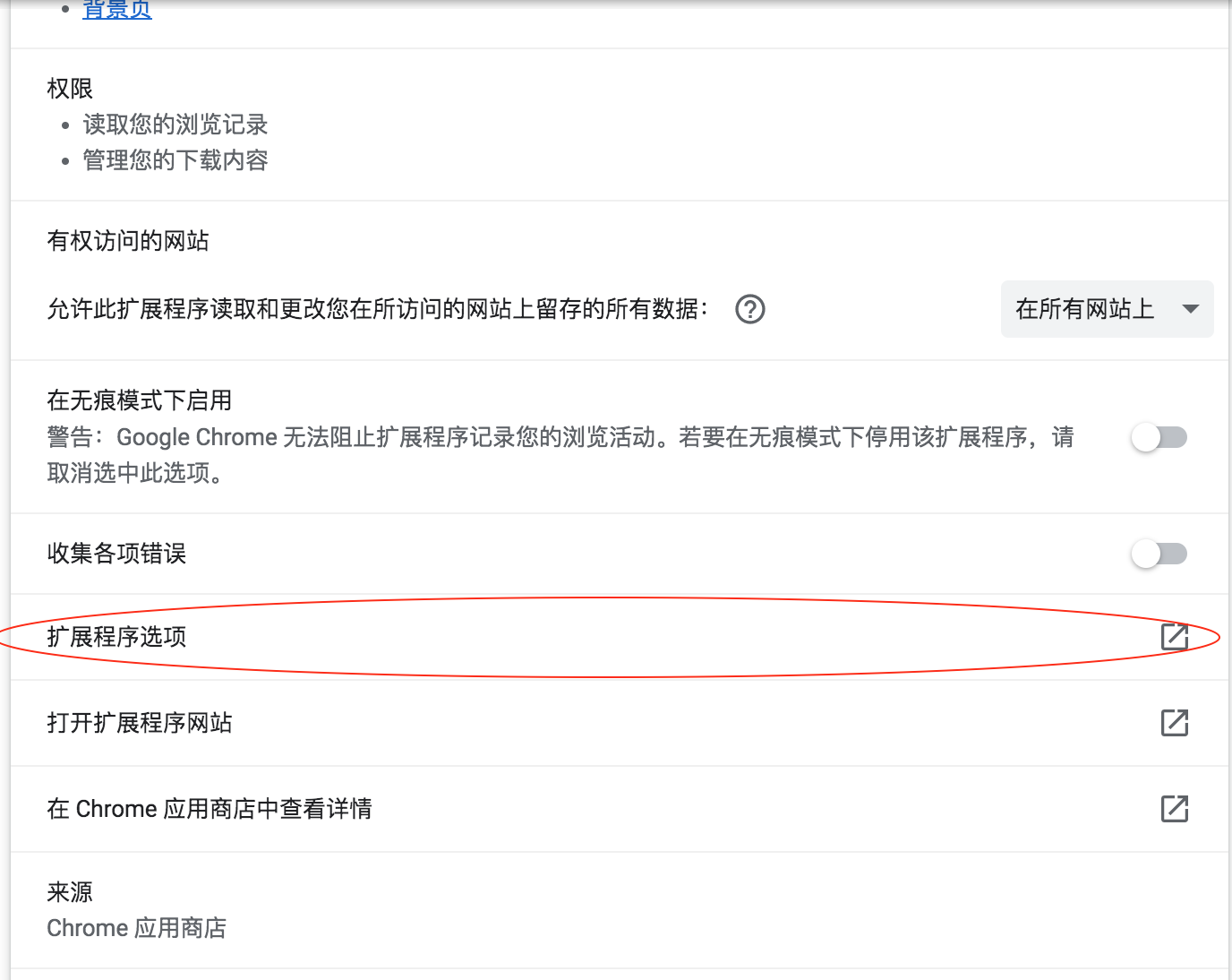Select the 打开扩展程序网站 row label
The height and width of the screenshot is (980, 1232).
[140, 723]
